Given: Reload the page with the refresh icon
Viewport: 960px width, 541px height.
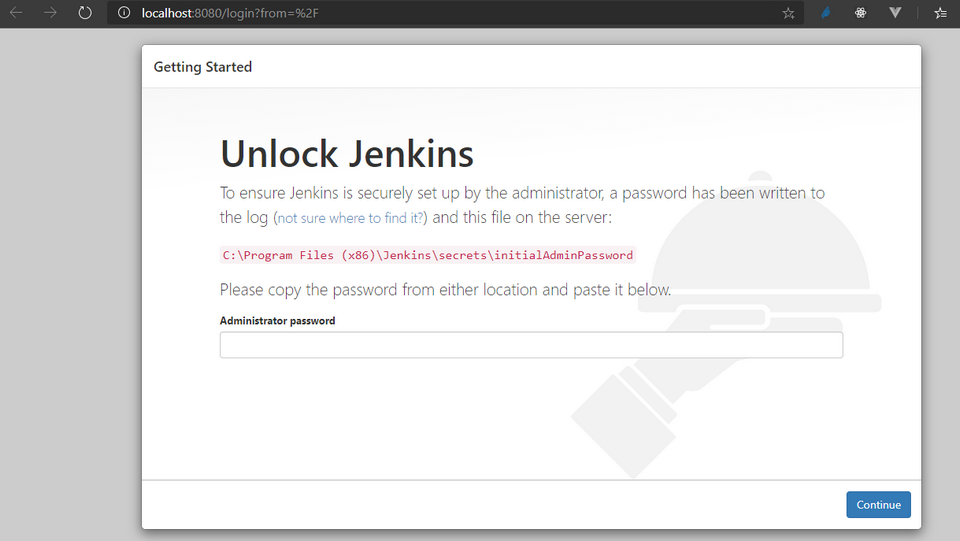Looking at the screenshot, I should tap(85, 12).
